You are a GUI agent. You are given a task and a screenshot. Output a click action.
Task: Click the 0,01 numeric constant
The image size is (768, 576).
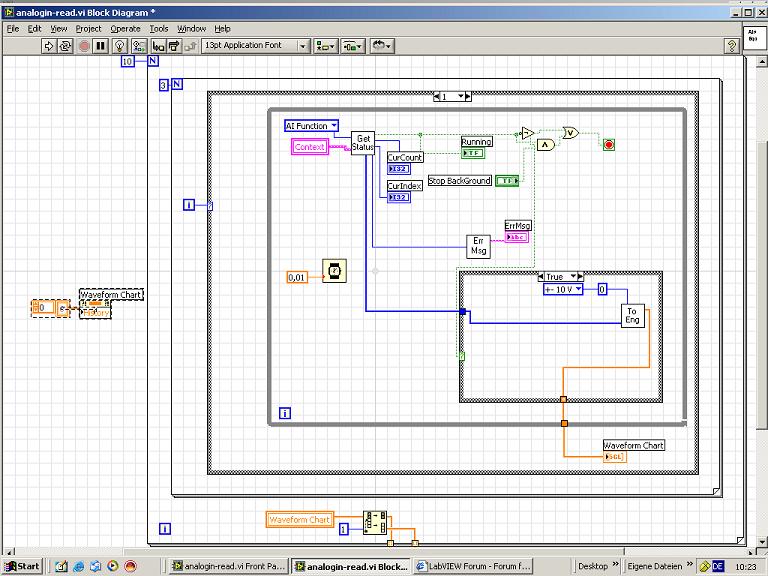297,276
